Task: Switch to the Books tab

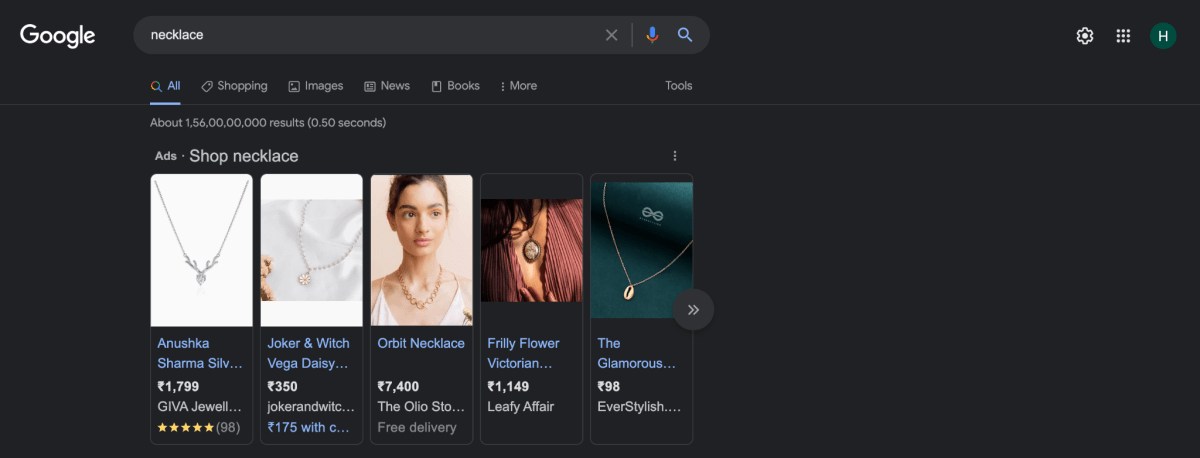Action: coord(456,86)
